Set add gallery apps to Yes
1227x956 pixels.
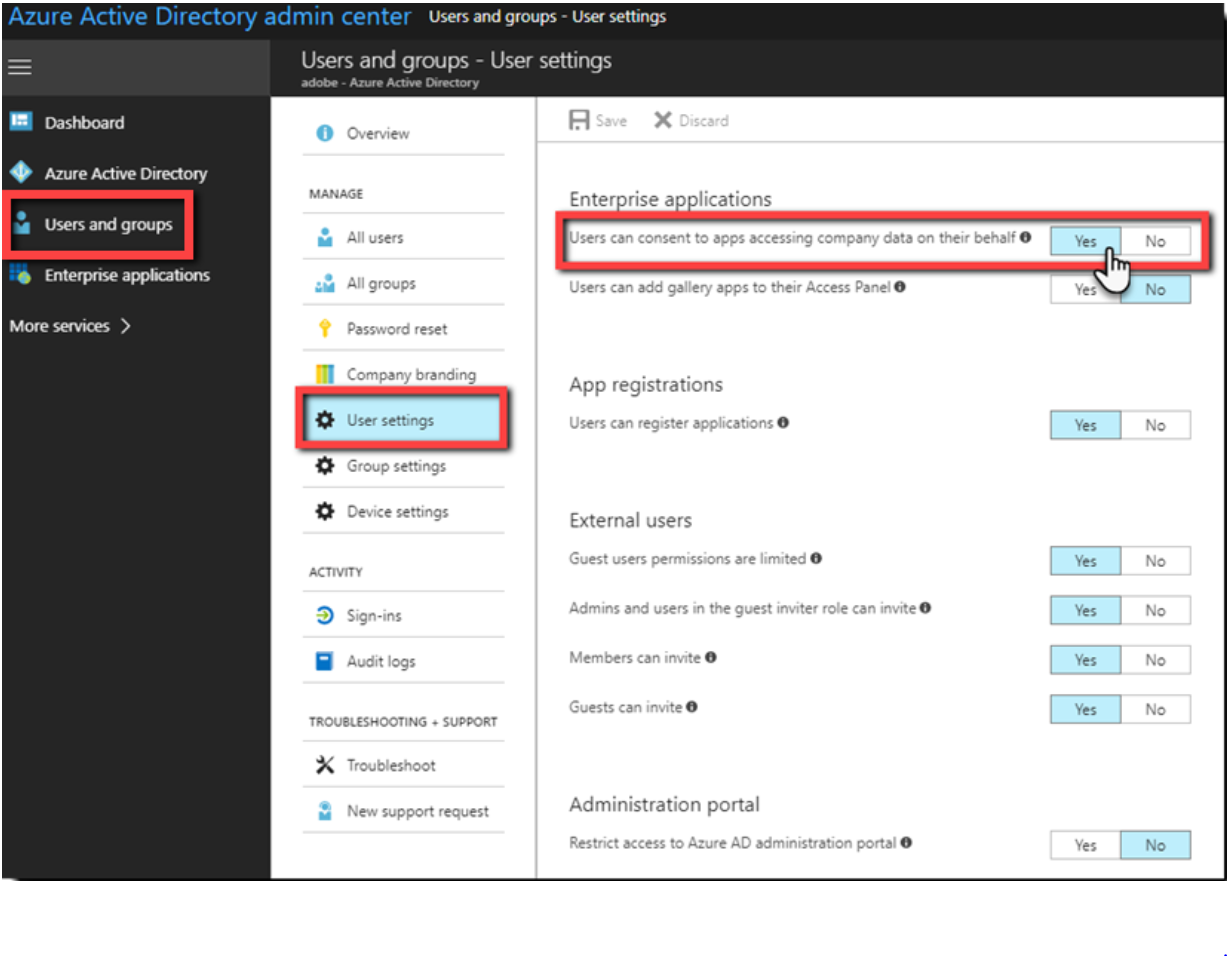[x=1086, y=289]
